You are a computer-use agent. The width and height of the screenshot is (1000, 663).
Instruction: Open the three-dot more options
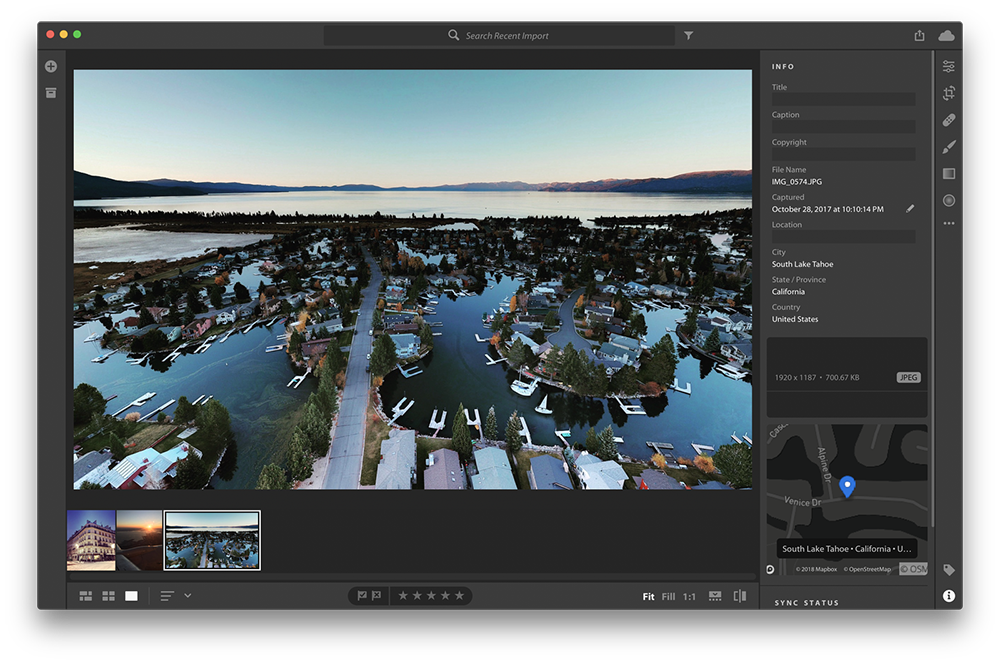[949, 224]
